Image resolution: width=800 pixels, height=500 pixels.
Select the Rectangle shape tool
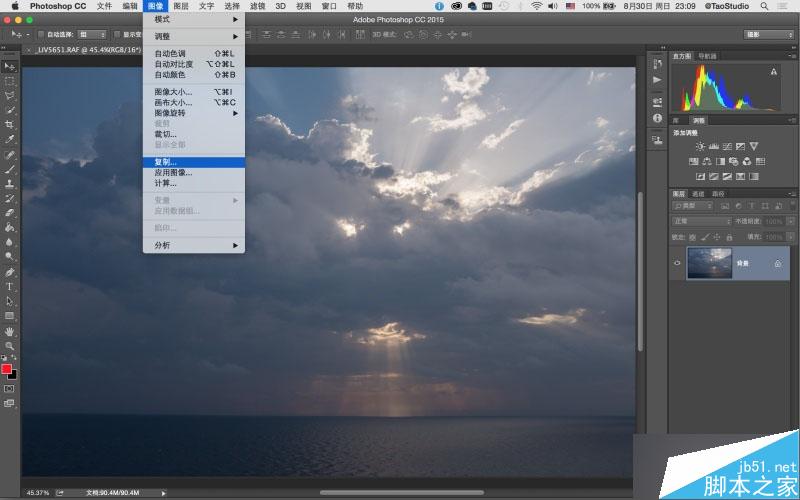[x=9, y=316]
